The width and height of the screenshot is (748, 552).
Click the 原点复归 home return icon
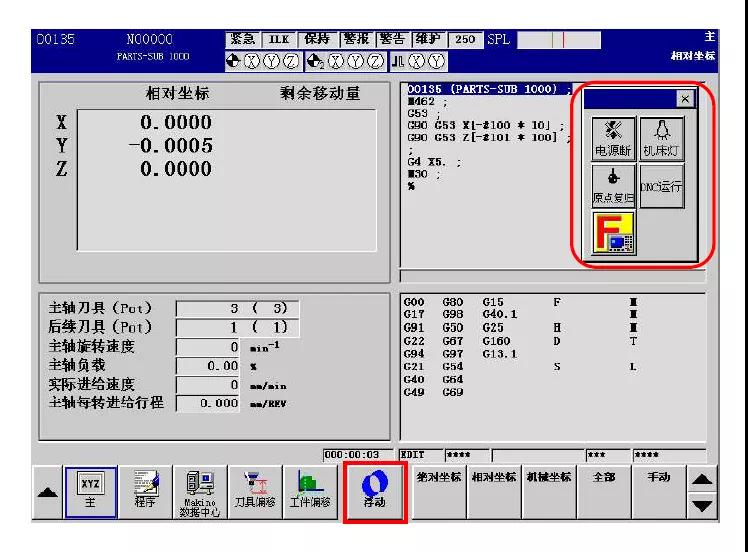[613, 186]
